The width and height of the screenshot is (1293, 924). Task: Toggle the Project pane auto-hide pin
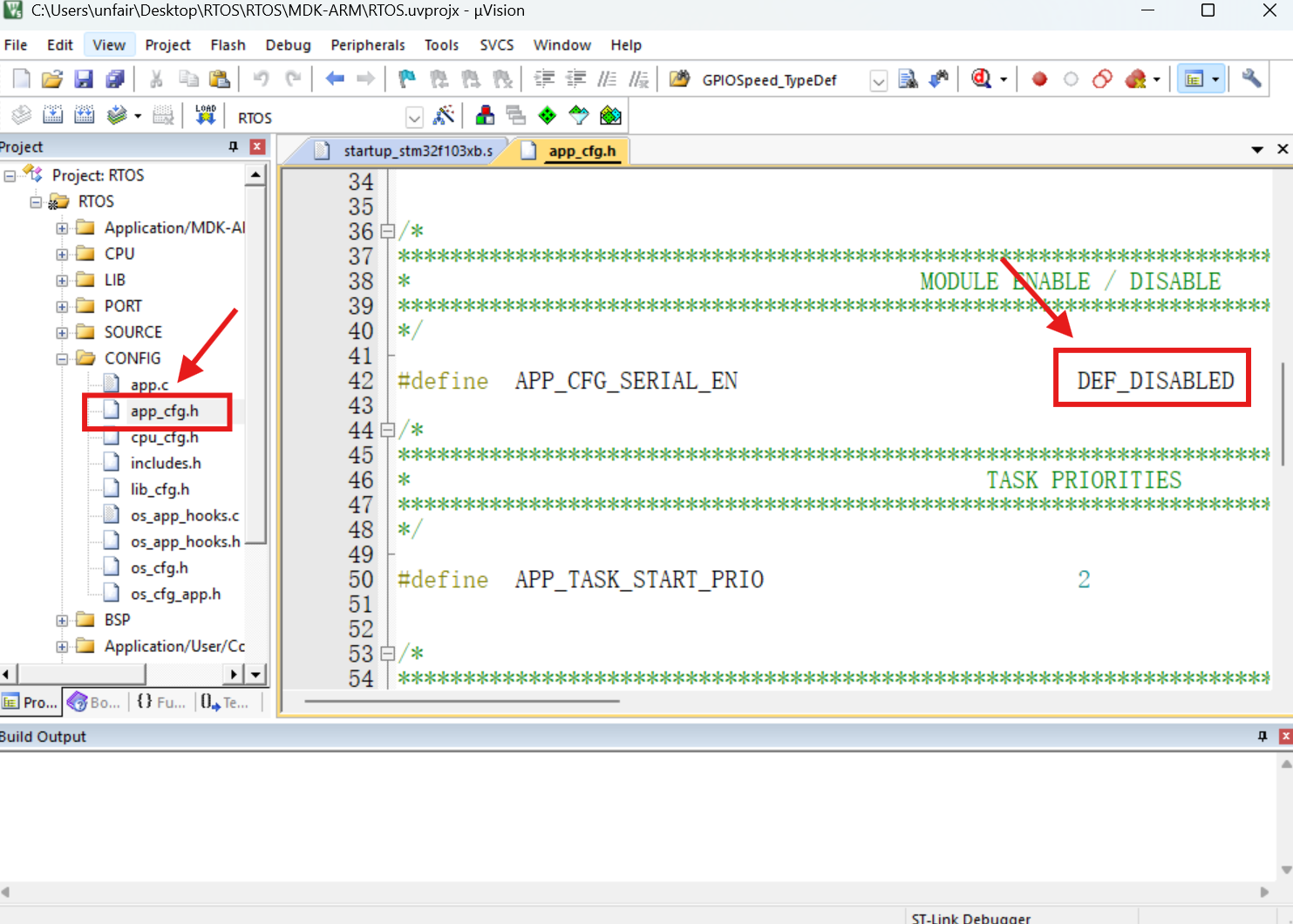click(x=234, y=146)
